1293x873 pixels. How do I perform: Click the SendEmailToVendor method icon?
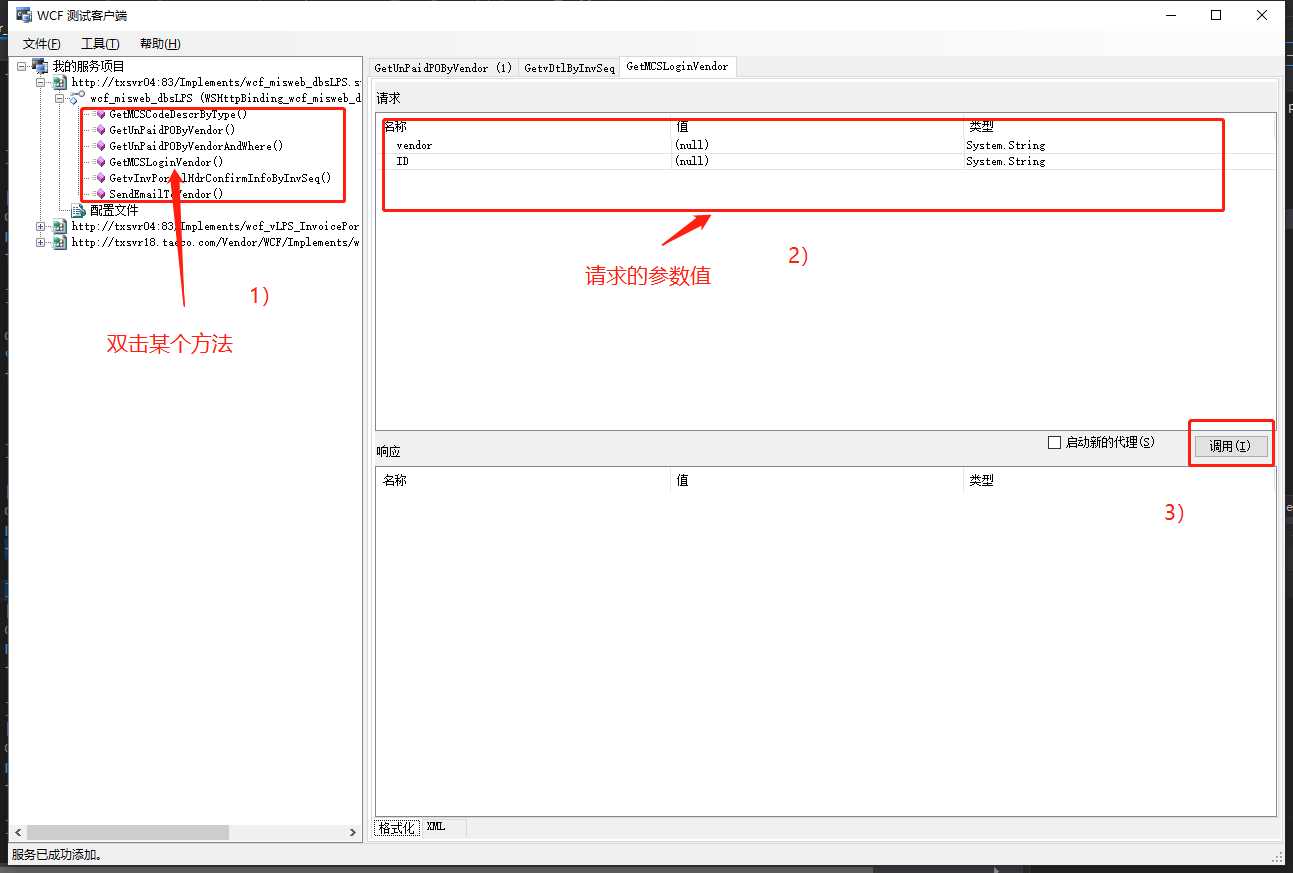pyautogui.click(x=100, y=194)
